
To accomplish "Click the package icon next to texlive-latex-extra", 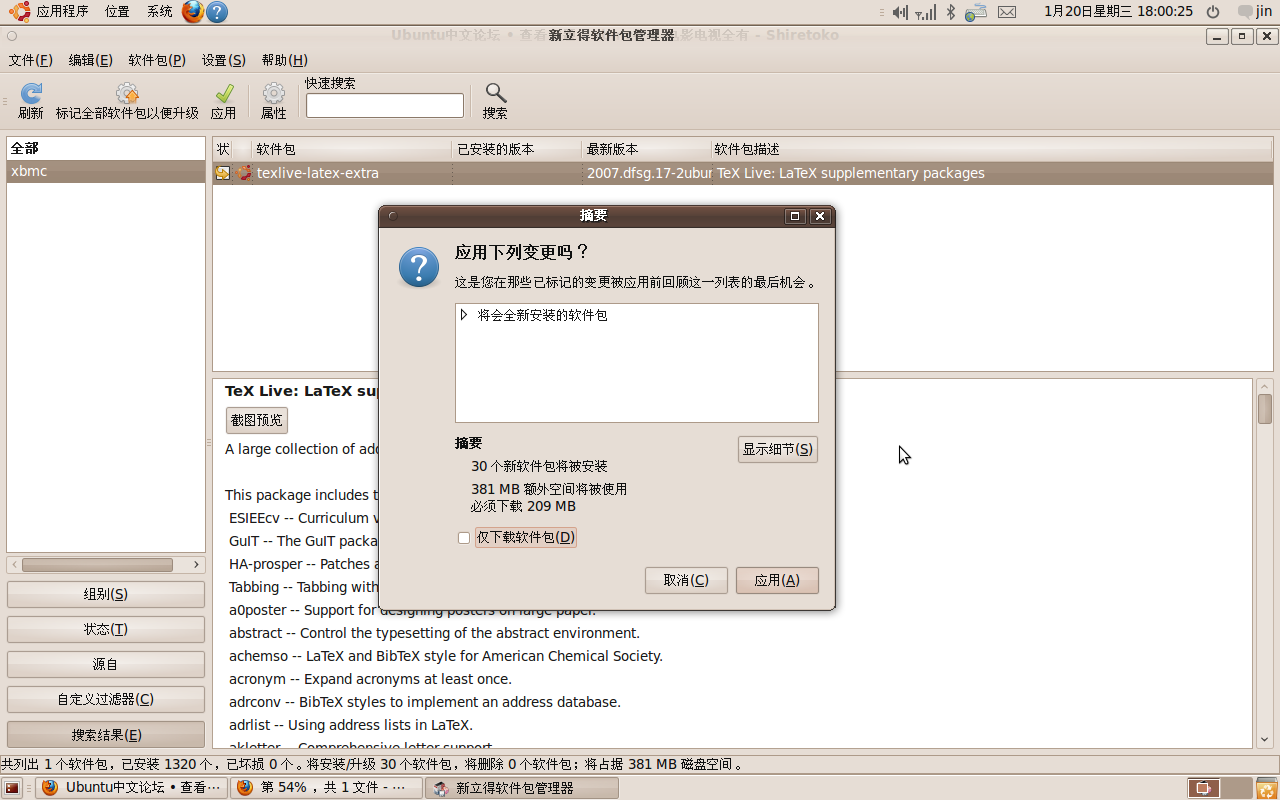I will point(245,173).
